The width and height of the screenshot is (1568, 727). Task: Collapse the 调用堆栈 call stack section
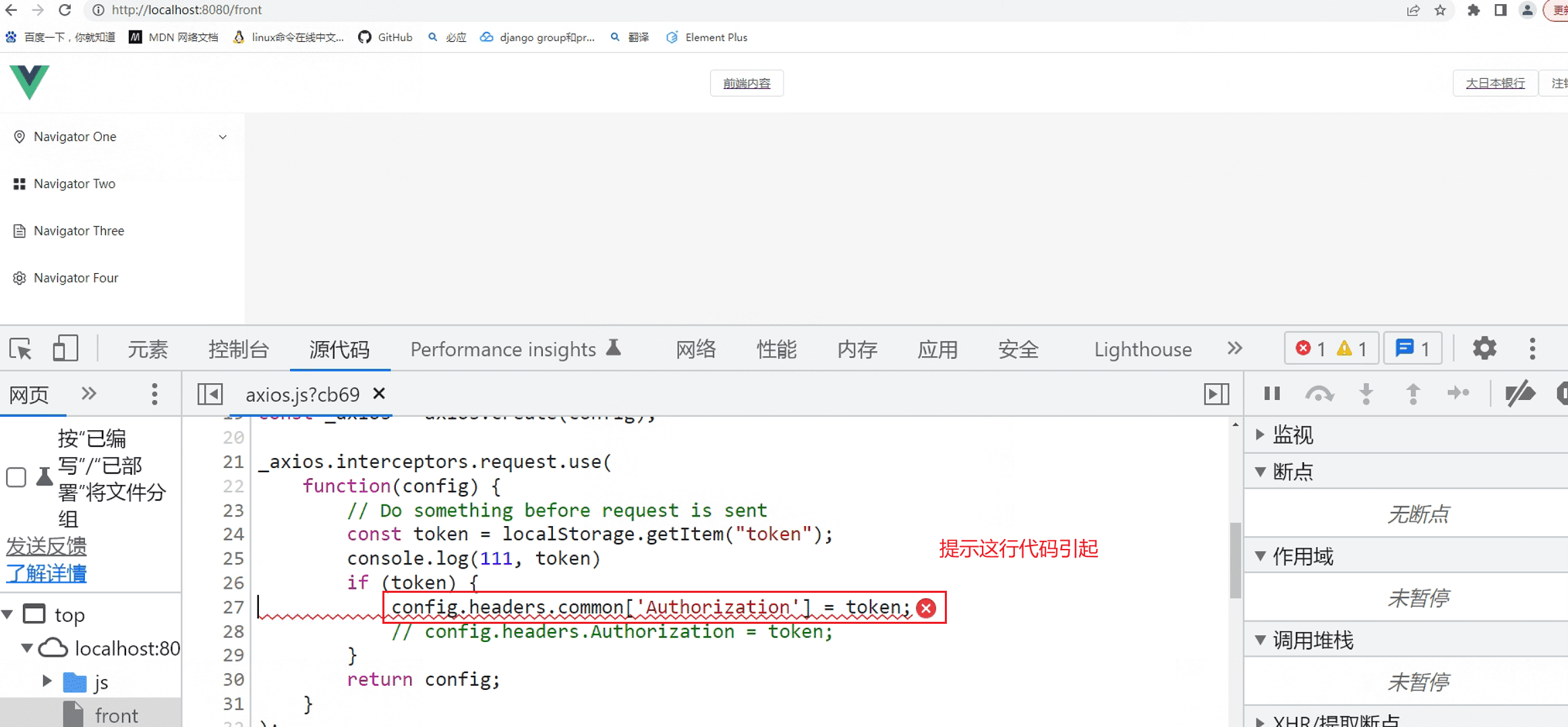(x=1260, y=640)
